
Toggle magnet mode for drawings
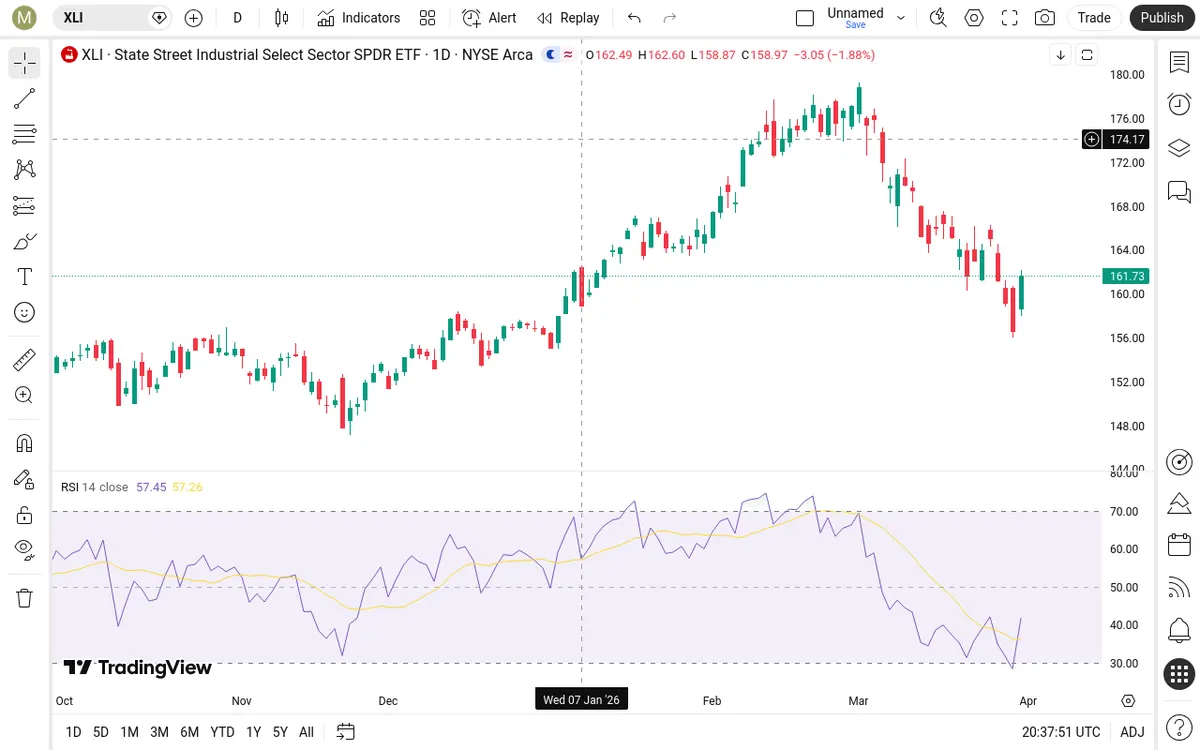coord(25,443)
